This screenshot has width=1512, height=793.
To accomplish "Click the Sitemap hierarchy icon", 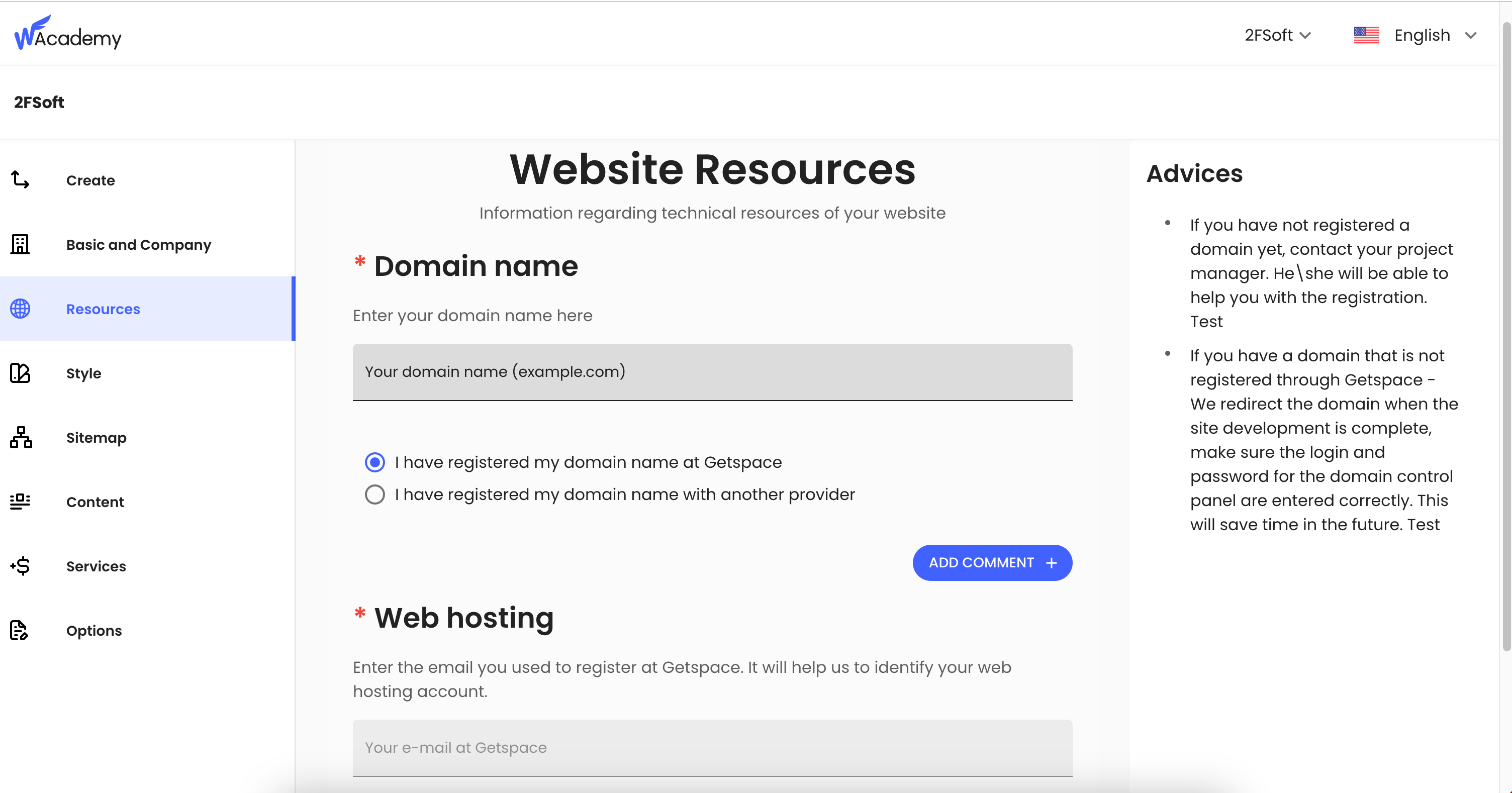I will [21, 437].
